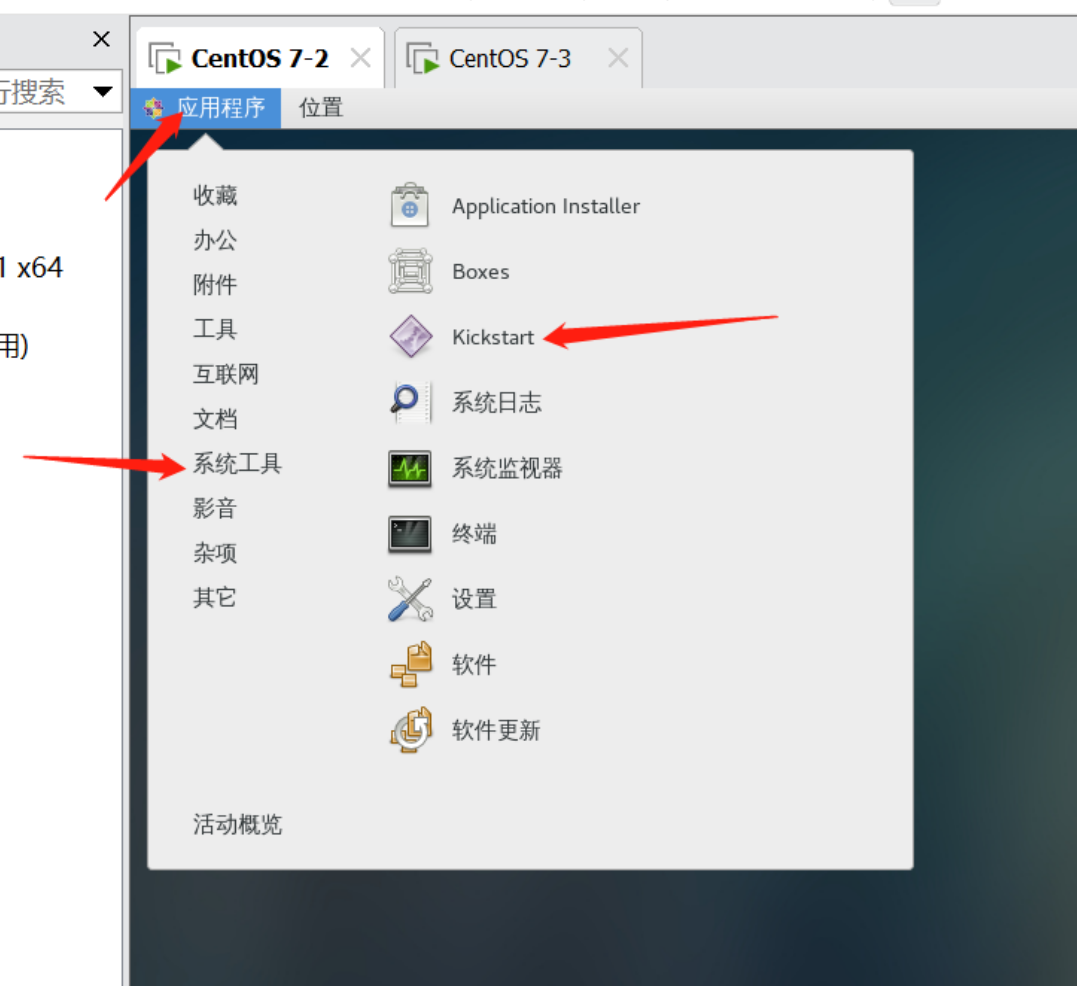
Task: Switch to the CentOS 7-2 tab
Action: pyautogui.click(x=260, y=58)
